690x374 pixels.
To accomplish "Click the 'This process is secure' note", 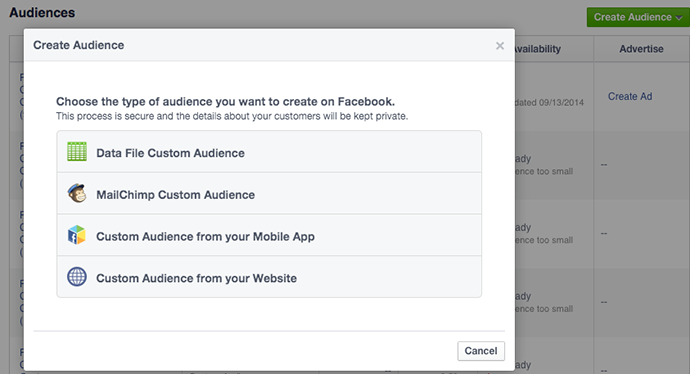I will [232, 116].
